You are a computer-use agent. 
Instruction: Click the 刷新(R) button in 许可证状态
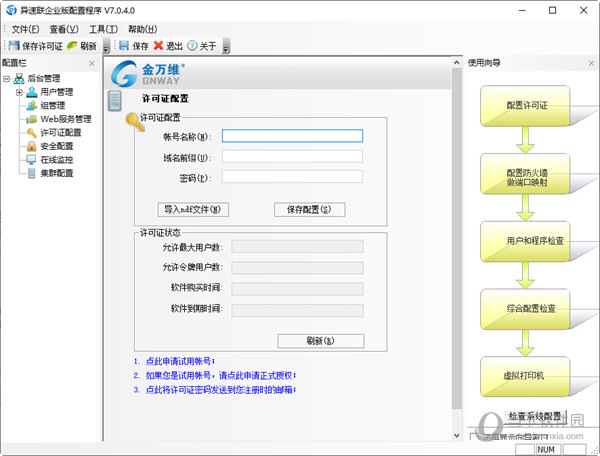321,341
